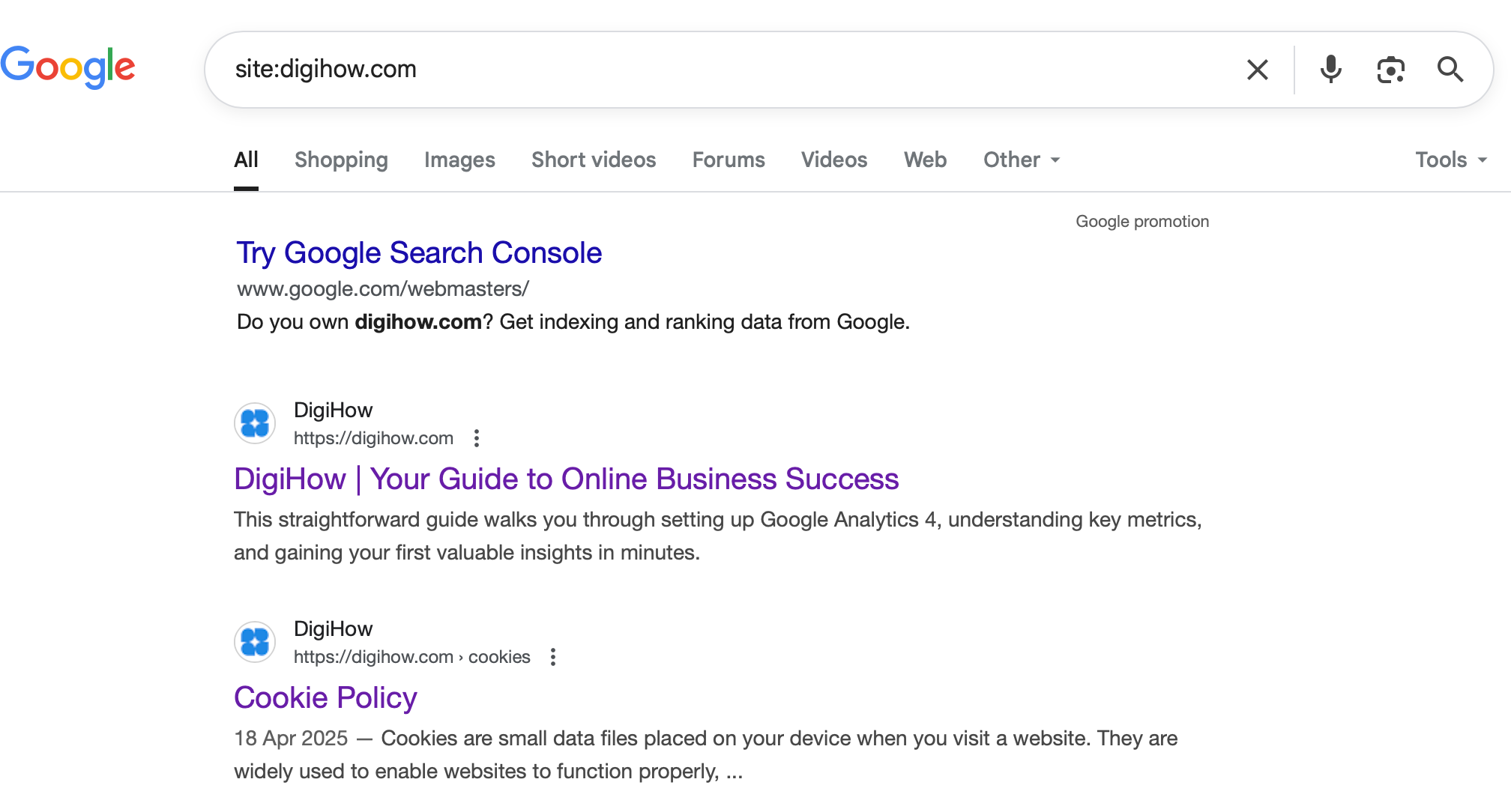
Task: Select the Shopping filter
Action: point(341,160)
